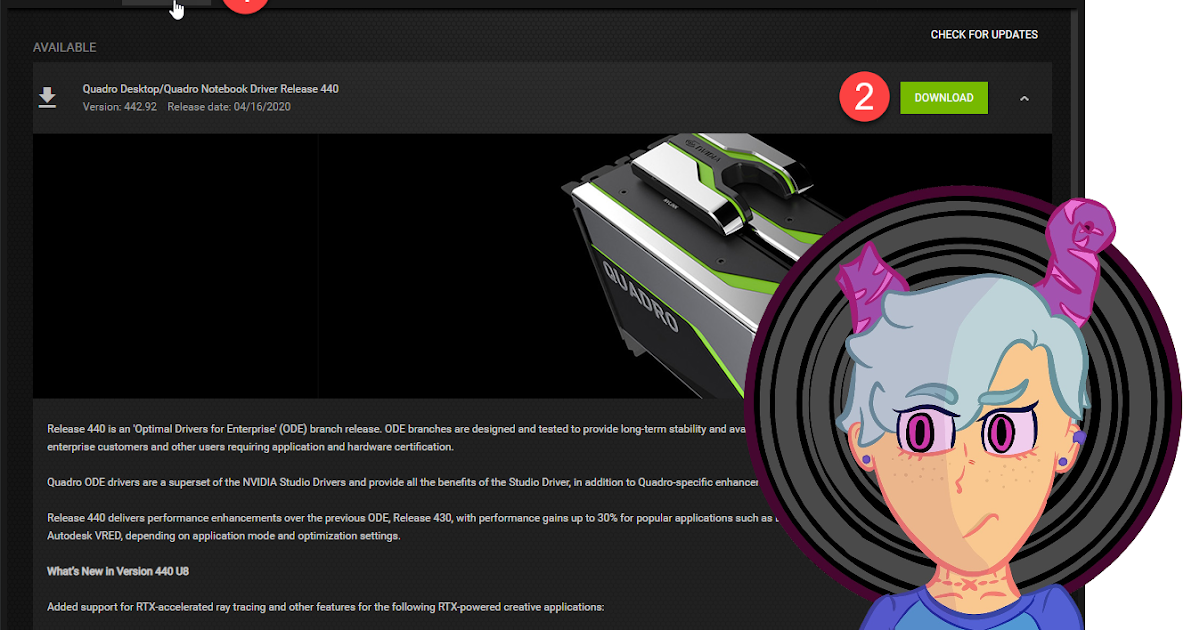Click the AVAILABLE section heading

65,47
